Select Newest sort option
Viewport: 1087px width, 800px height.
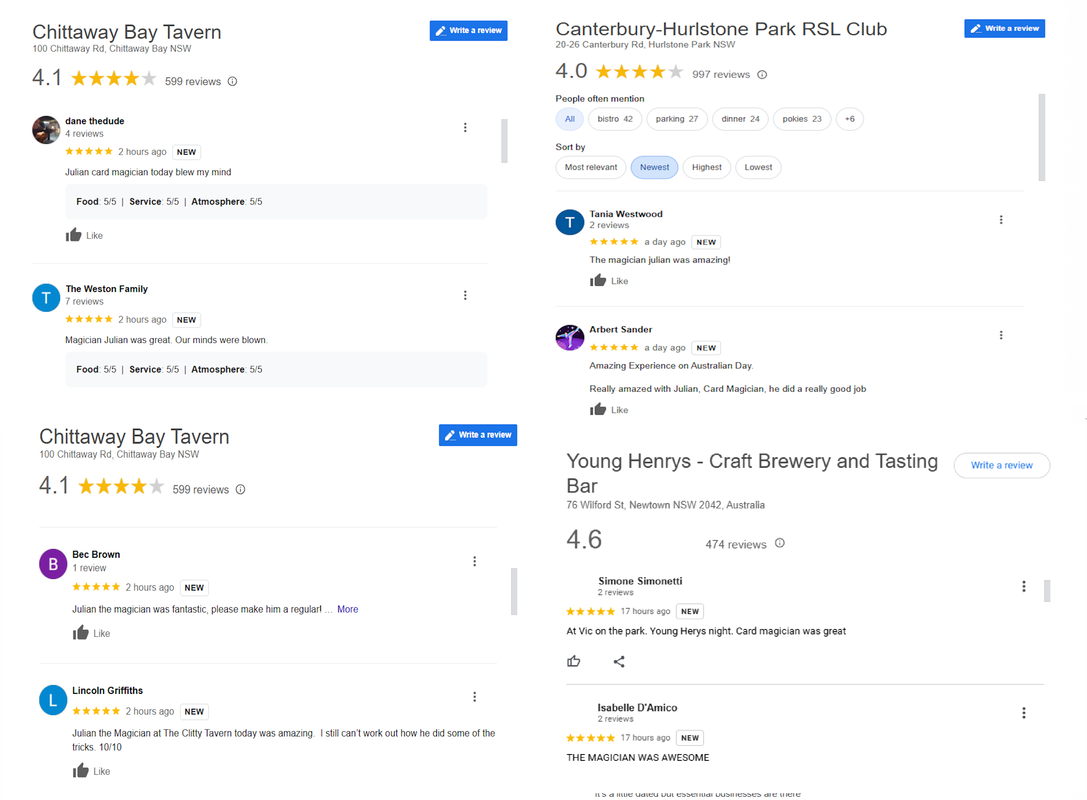click(x=654, y=167)
